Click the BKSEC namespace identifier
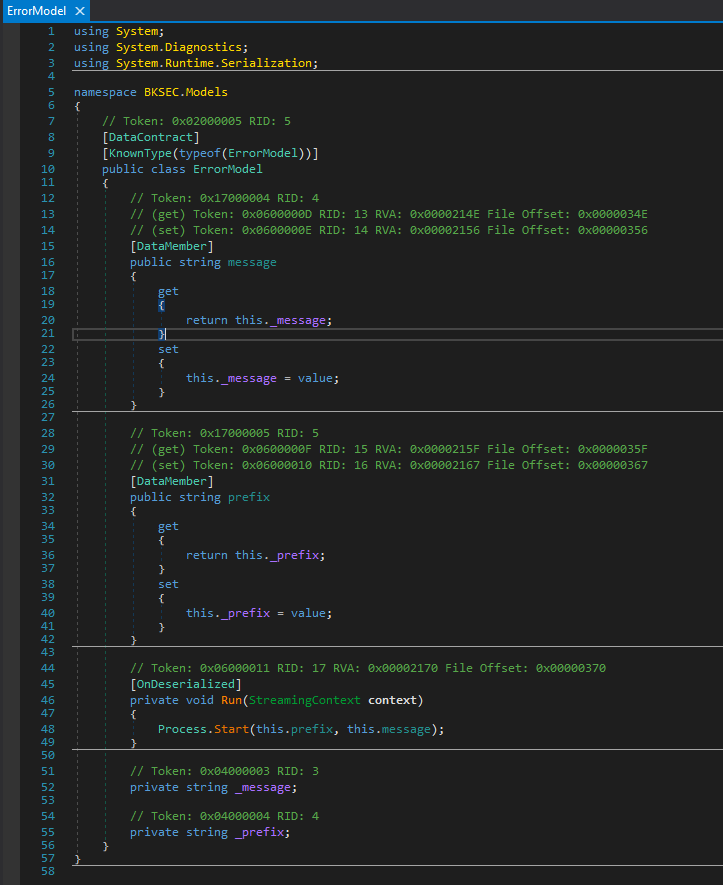This screenshot has height=885, width=723. (165, 92)
